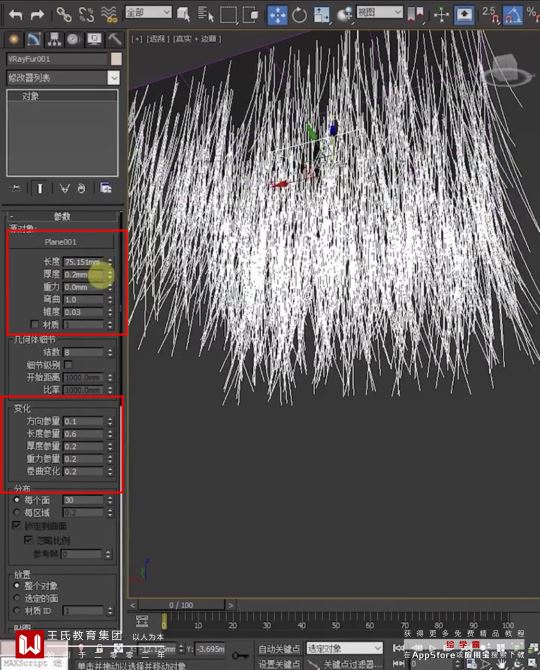Click the Bind to Space Warp icon
This screenshot has width=540, height=670.
(x=109, y=15)
